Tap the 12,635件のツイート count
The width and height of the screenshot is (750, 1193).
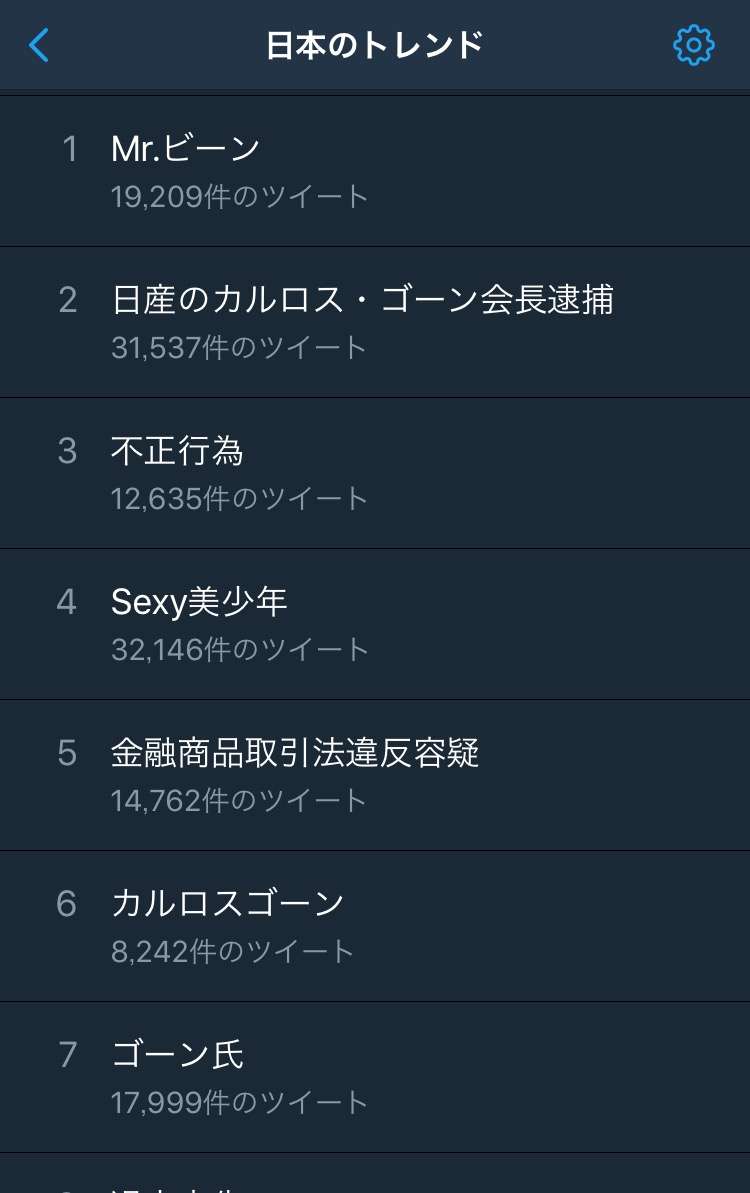tap(240, 498)
